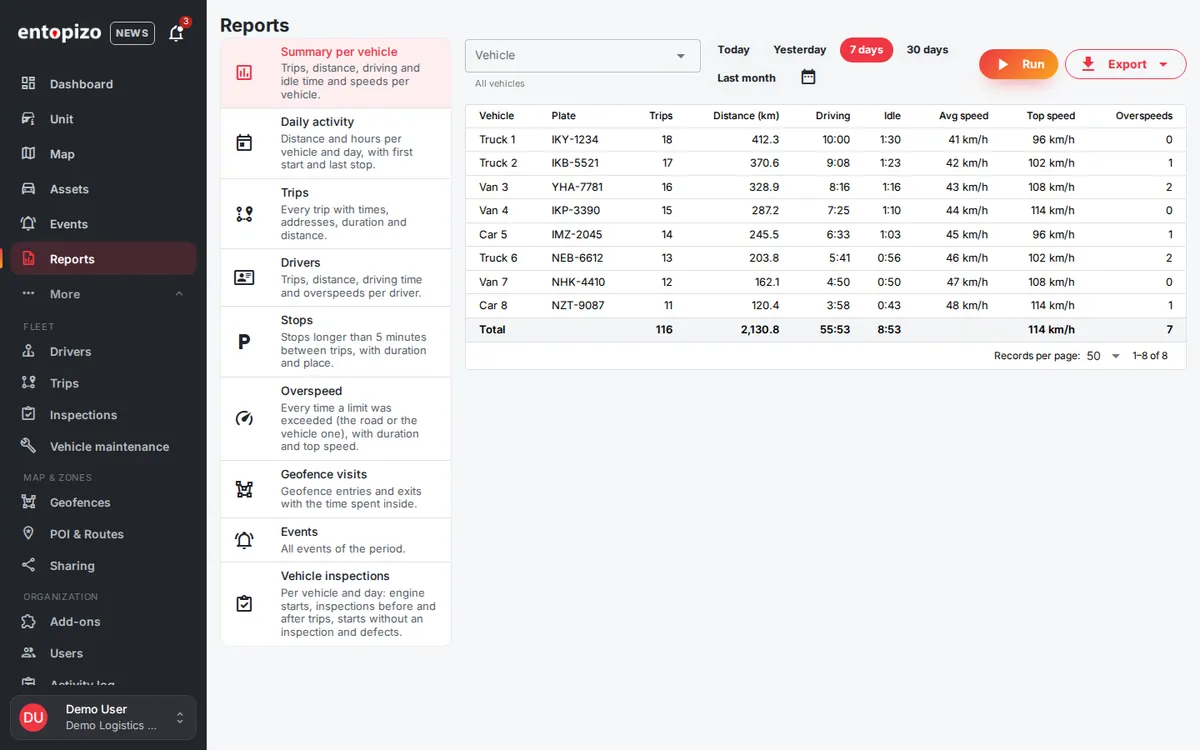The image size is (1200, 750).
Task: Click the Inspections clipboard icon in sidebar
Action: [x=29, y=415]
